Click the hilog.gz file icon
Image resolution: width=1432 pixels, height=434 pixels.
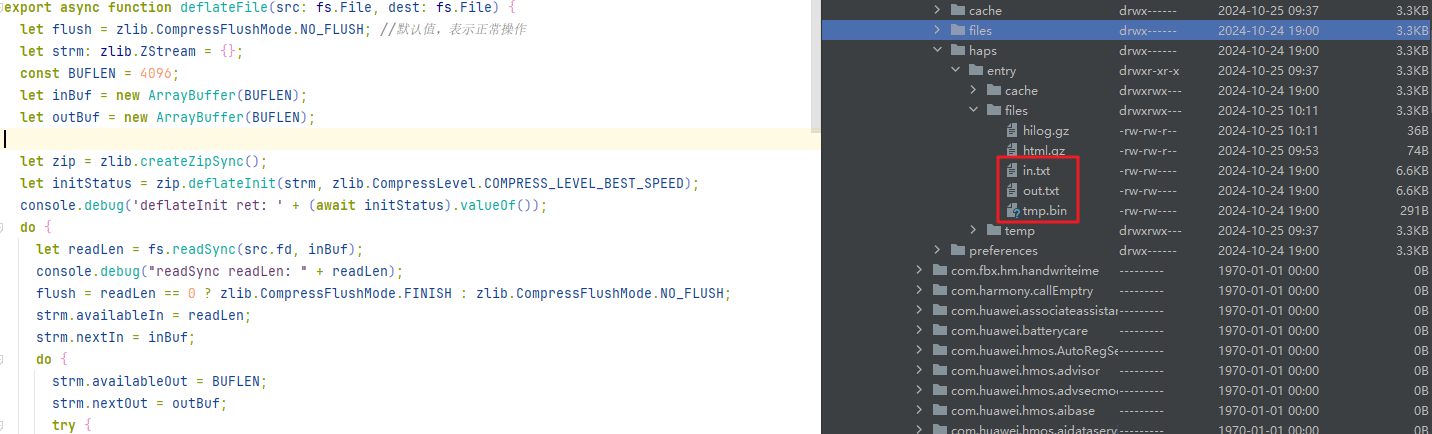coord(1012,131)
